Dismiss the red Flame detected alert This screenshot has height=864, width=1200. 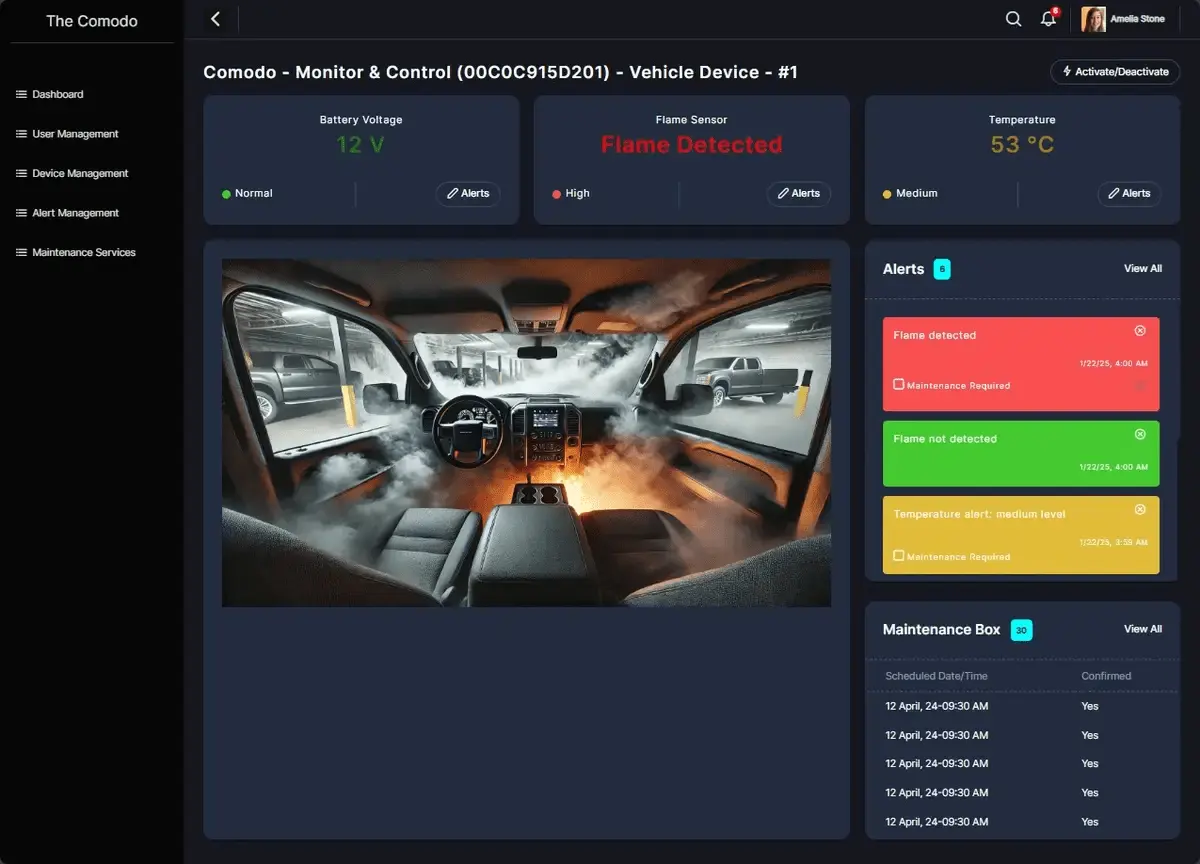(1140, 331)
